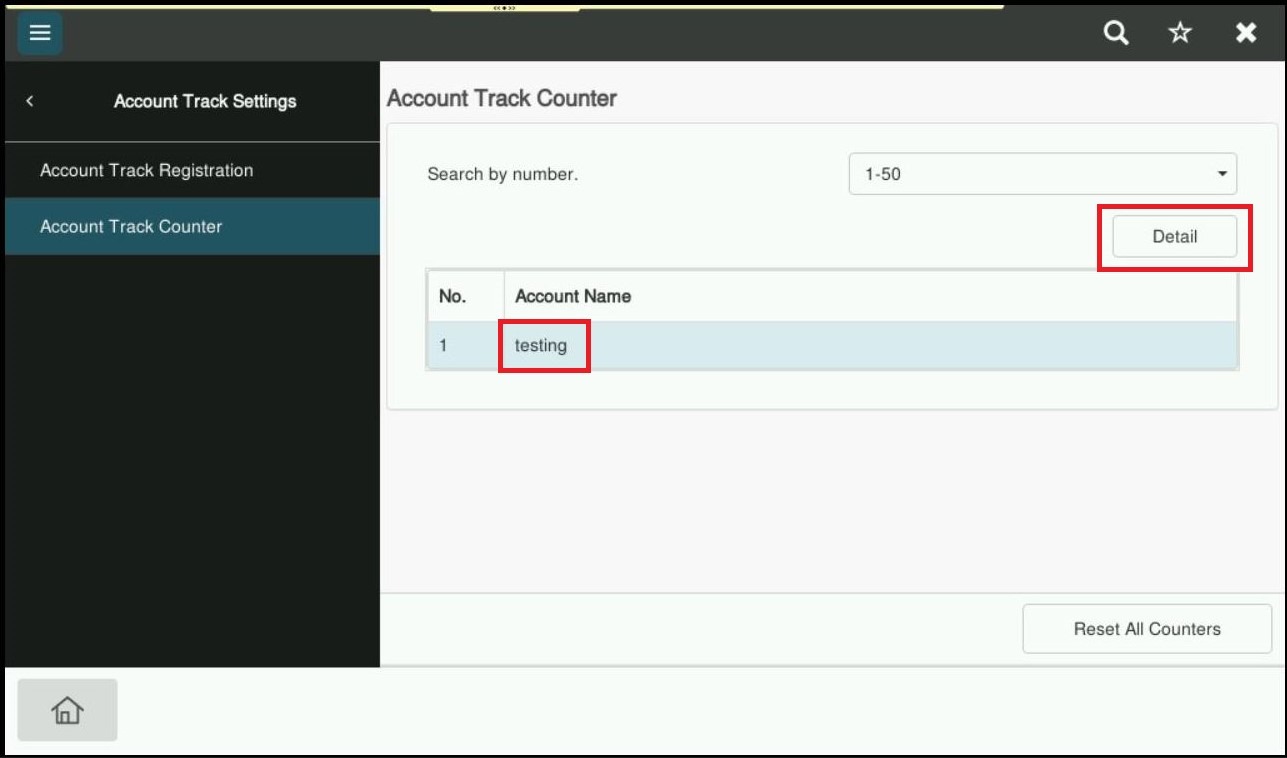Click the Detail button
This screenshot has height=758, width=1287.
(x=1174, y=237)
